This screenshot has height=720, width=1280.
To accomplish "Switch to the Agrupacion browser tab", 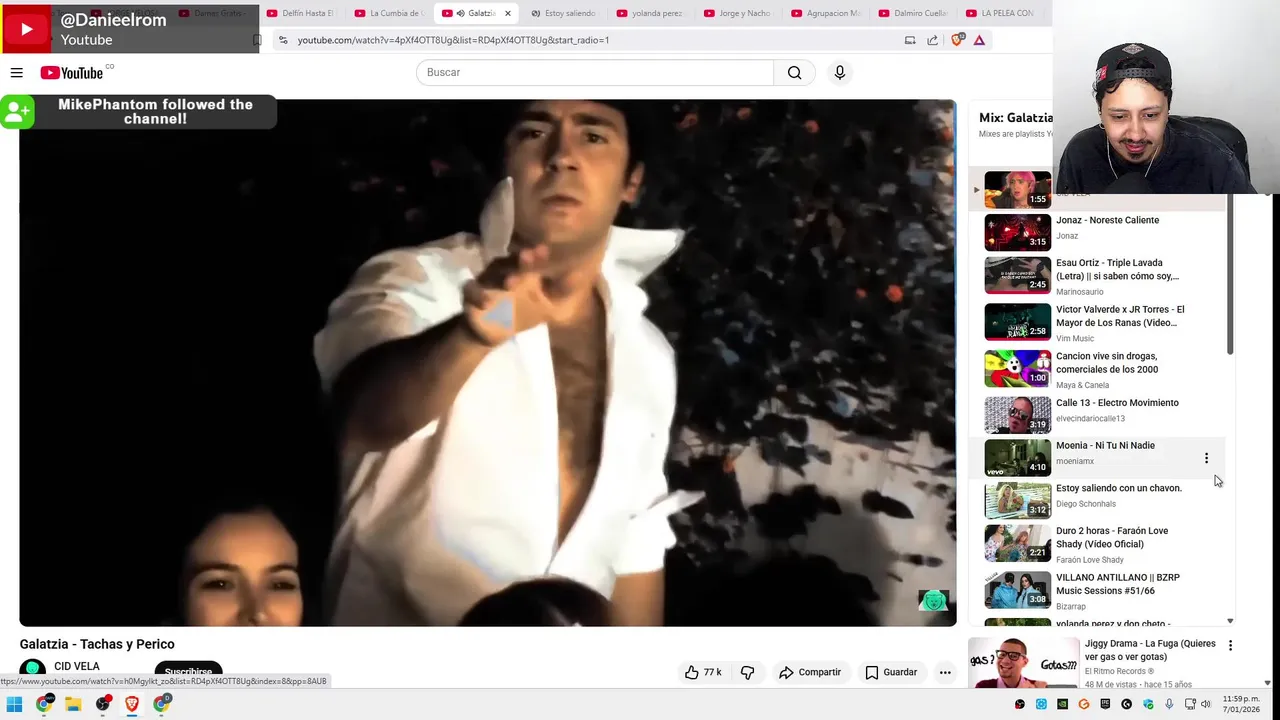I will [x=825, y=13].
